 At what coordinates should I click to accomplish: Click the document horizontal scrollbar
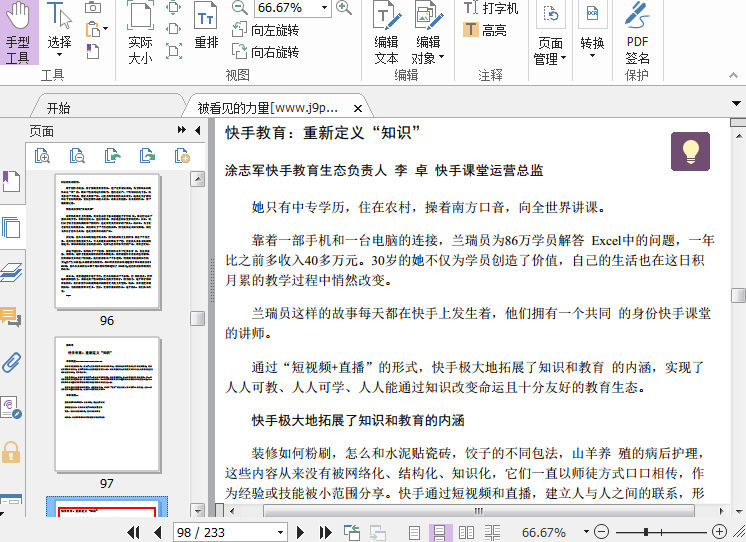(478, 511)
